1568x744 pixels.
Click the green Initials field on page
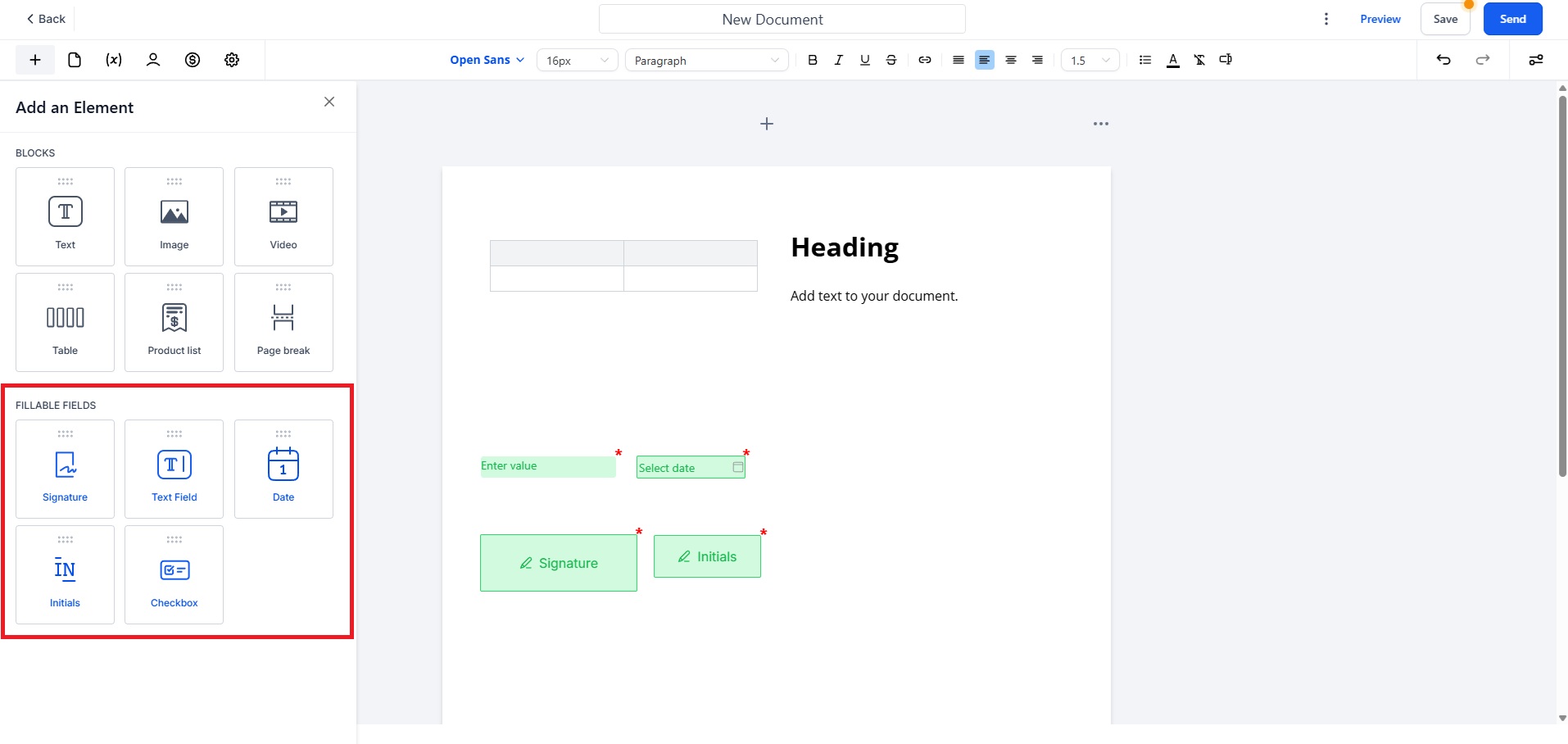[x=707, y=556]
